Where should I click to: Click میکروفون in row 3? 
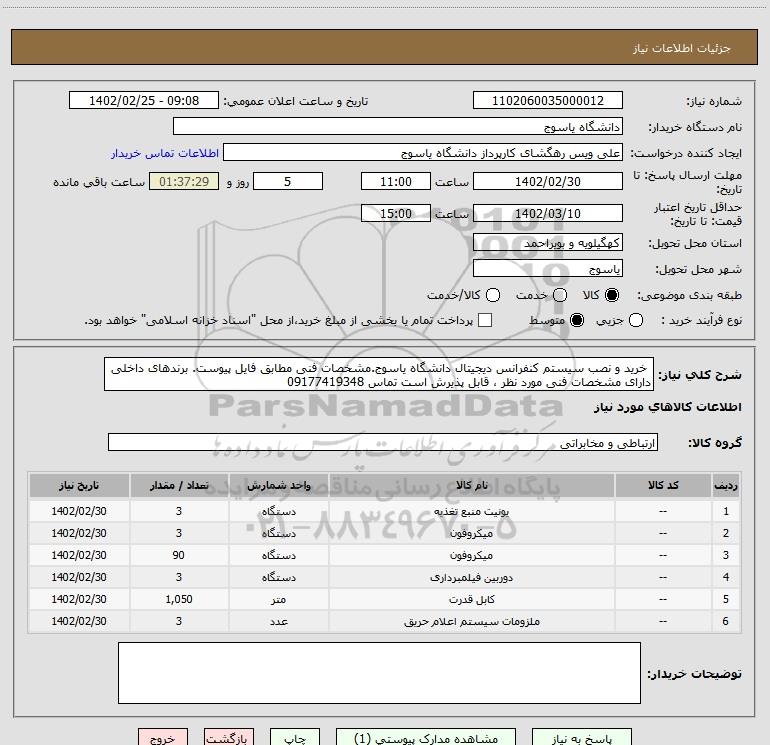tap(471, 555)
